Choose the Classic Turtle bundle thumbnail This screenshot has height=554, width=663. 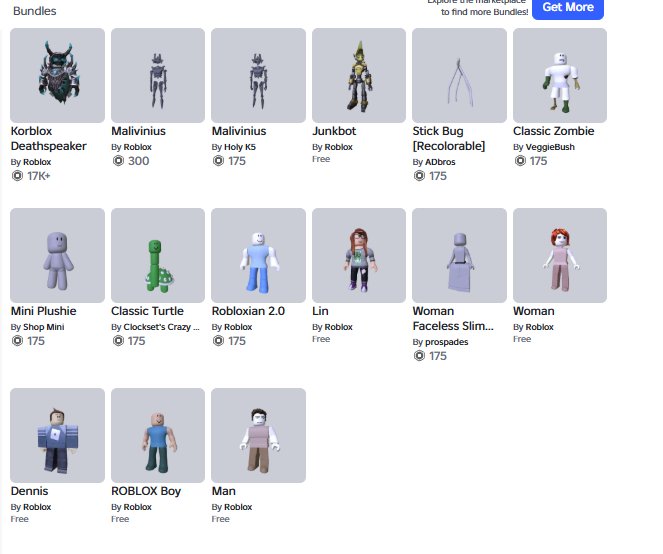158,255
